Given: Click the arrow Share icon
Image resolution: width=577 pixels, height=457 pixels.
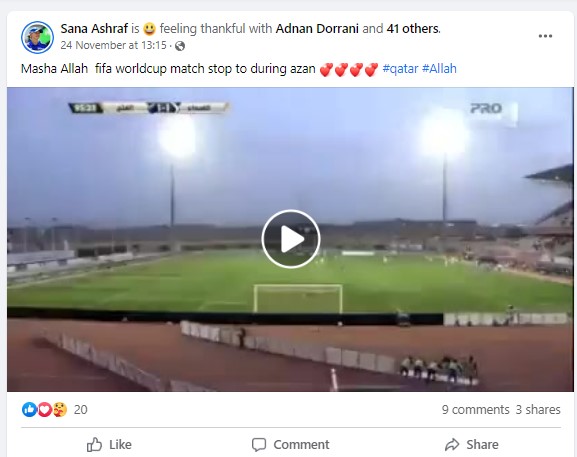Looking at the screenshot, I should (452, 444).
